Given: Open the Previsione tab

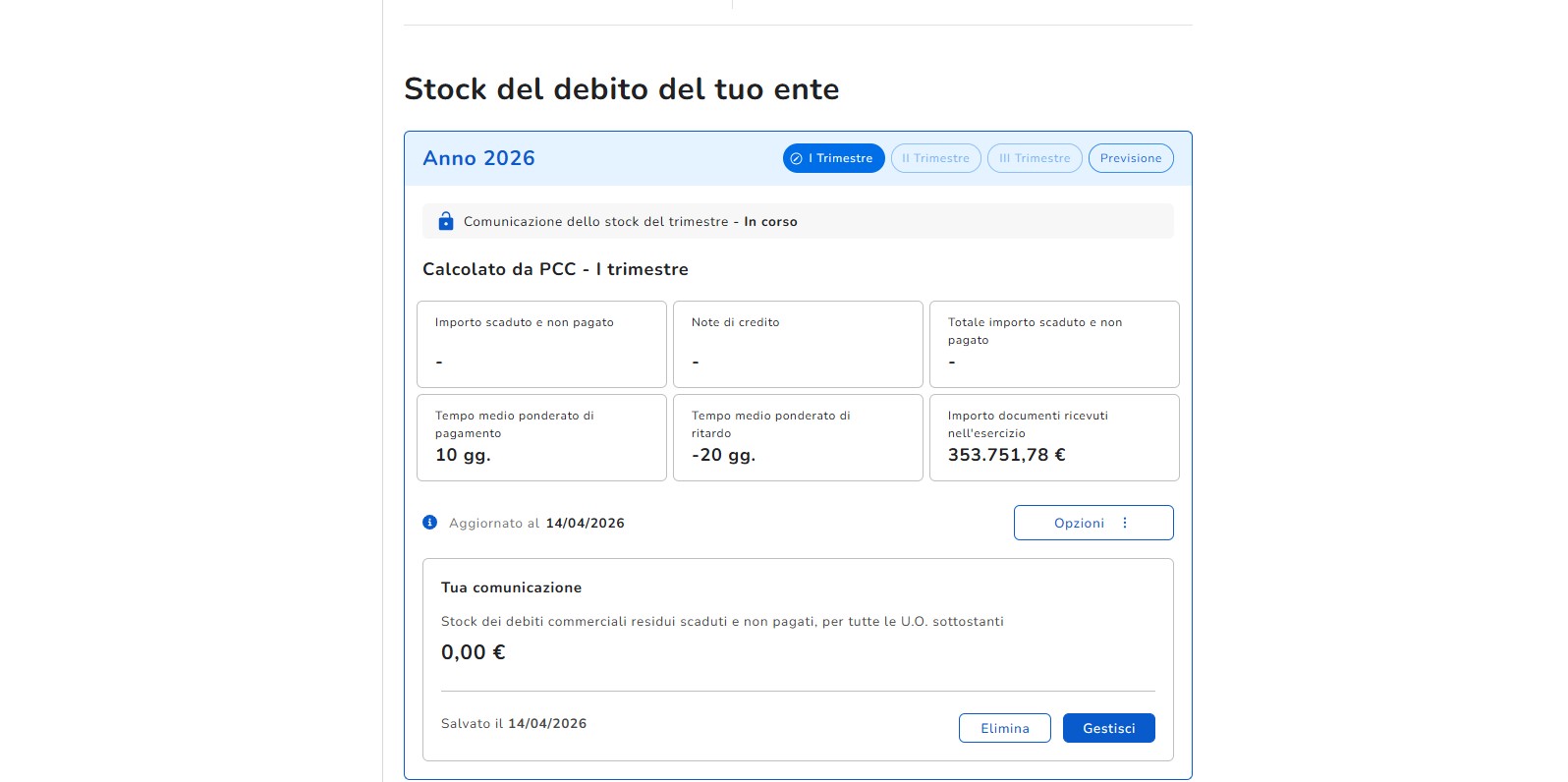Looking at the screenshot, I should pos(1130,158).
